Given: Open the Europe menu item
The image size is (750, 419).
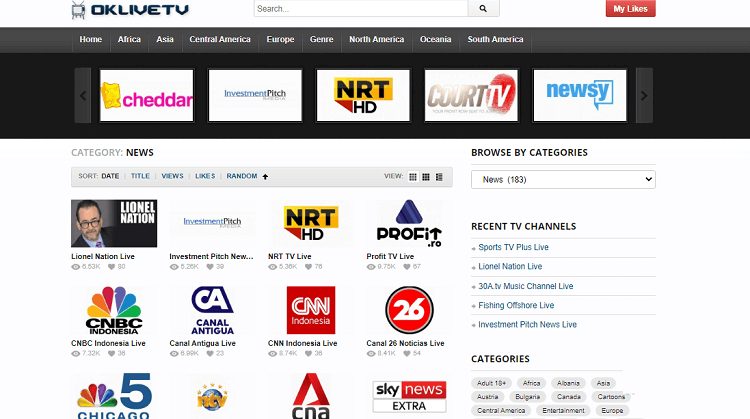Looking at the screenshot, I should point(280,40).
